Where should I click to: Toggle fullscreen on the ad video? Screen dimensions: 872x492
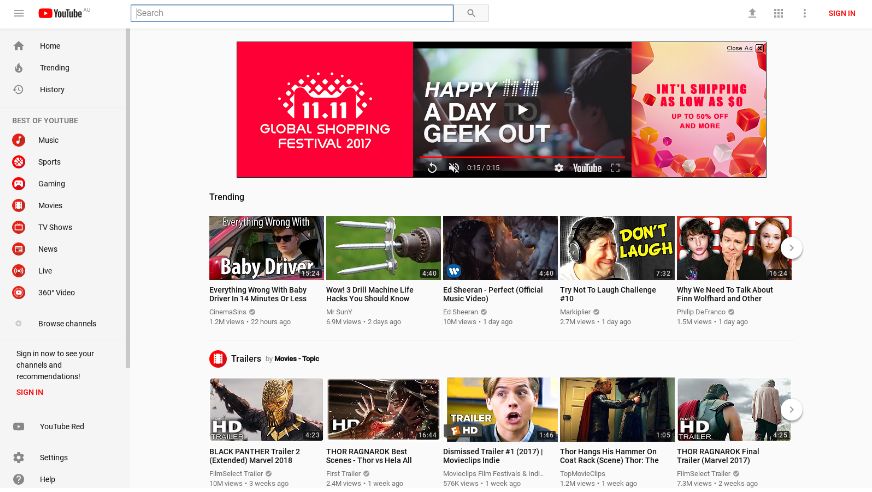[x=615, y=168]
